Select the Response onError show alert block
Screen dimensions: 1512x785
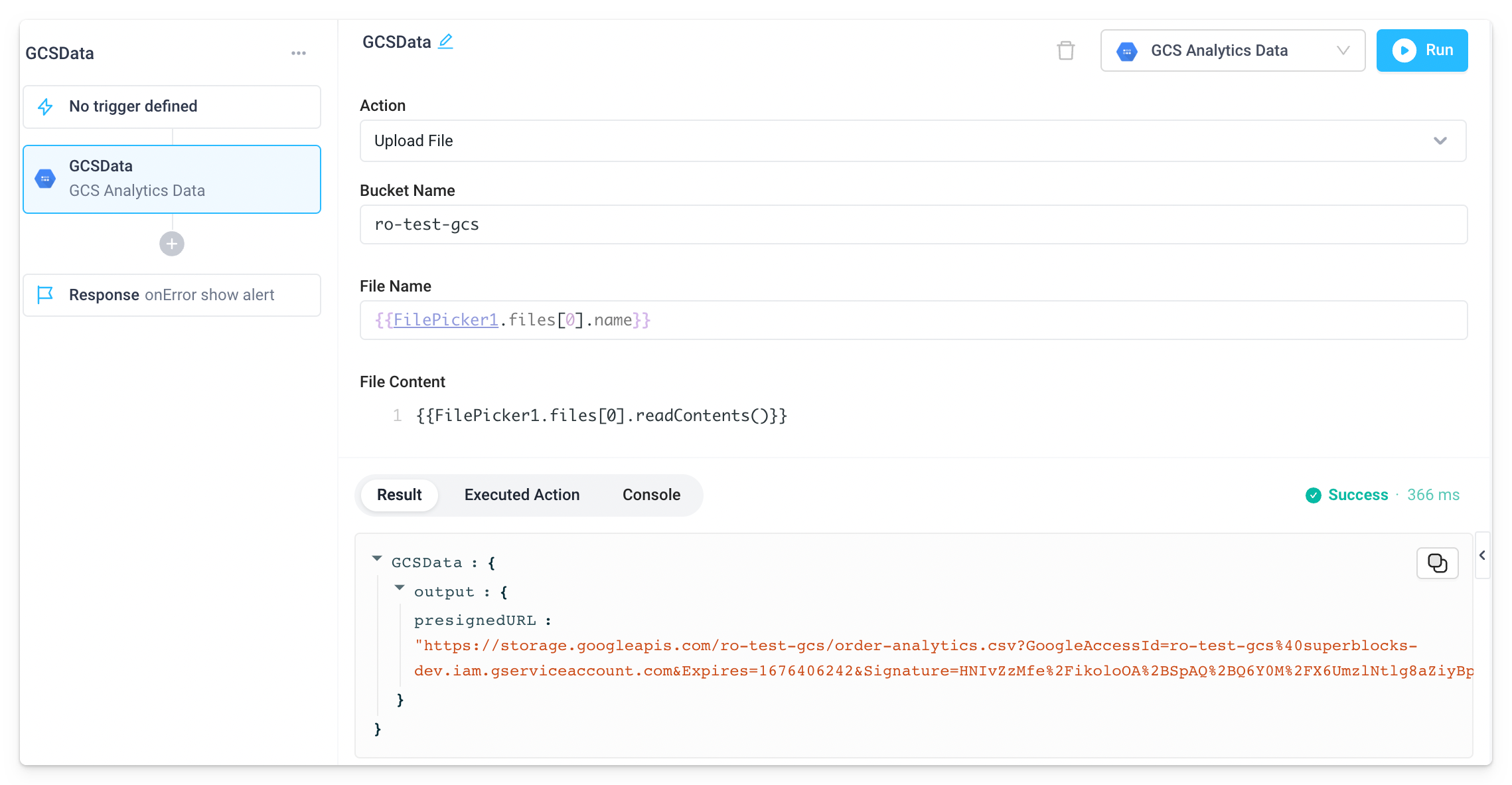coord(171,295)
